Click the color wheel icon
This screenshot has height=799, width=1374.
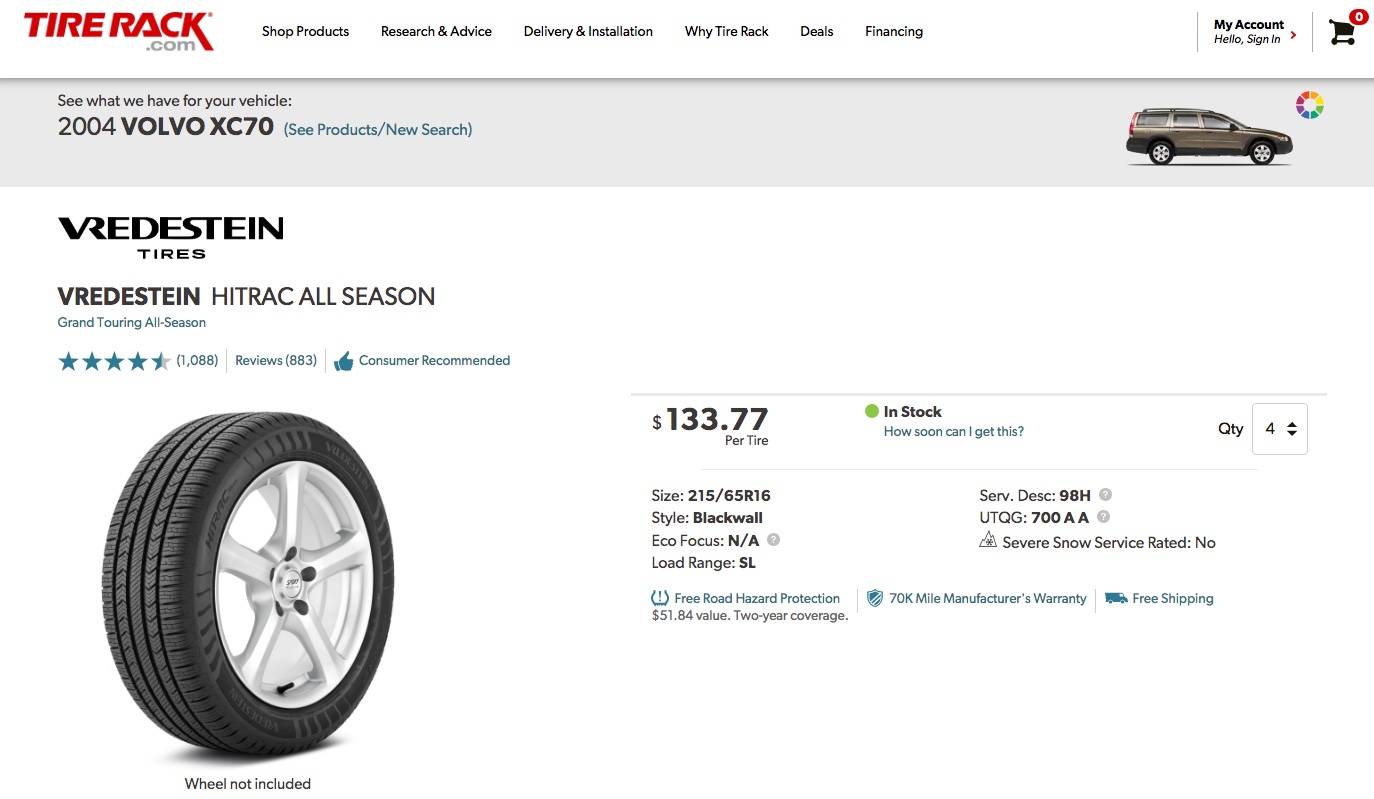coord(1309,105)
